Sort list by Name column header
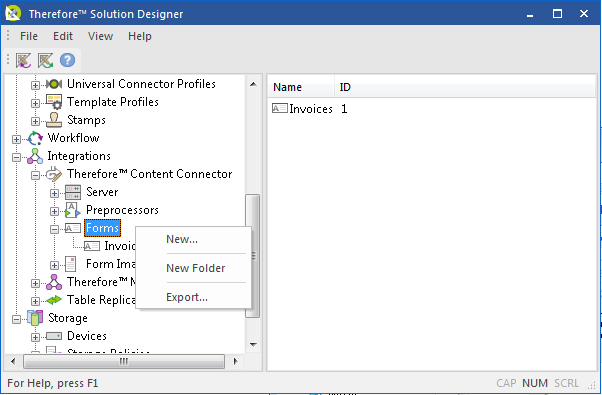 [x=301, y=88]
